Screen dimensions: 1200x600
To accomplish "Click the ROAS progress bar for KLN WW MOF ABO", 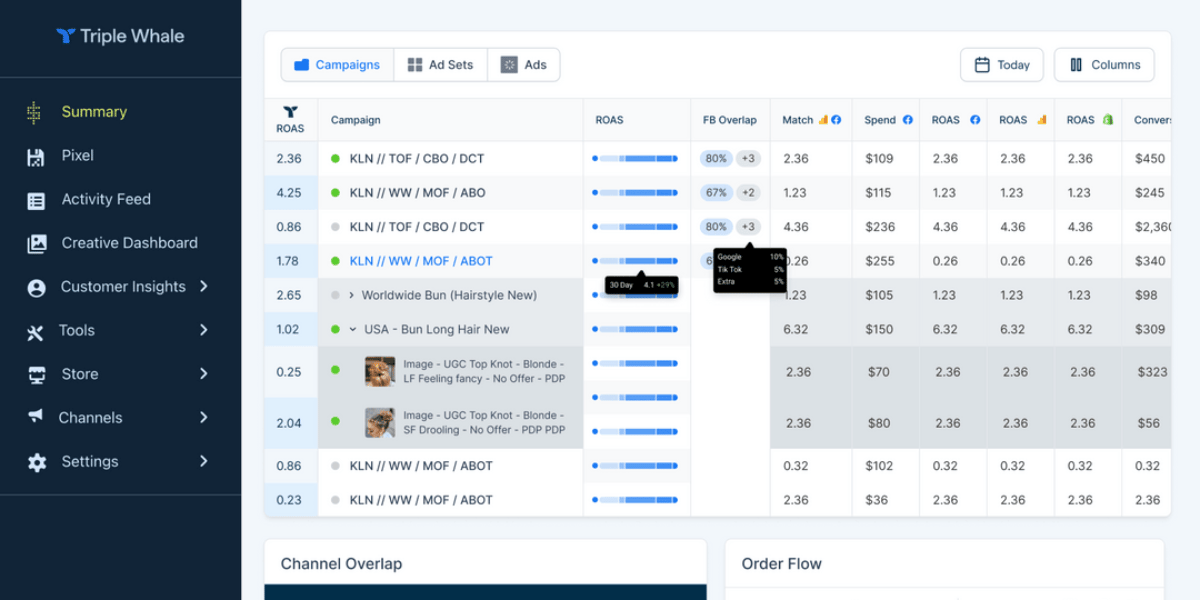I will coord(637,192).
